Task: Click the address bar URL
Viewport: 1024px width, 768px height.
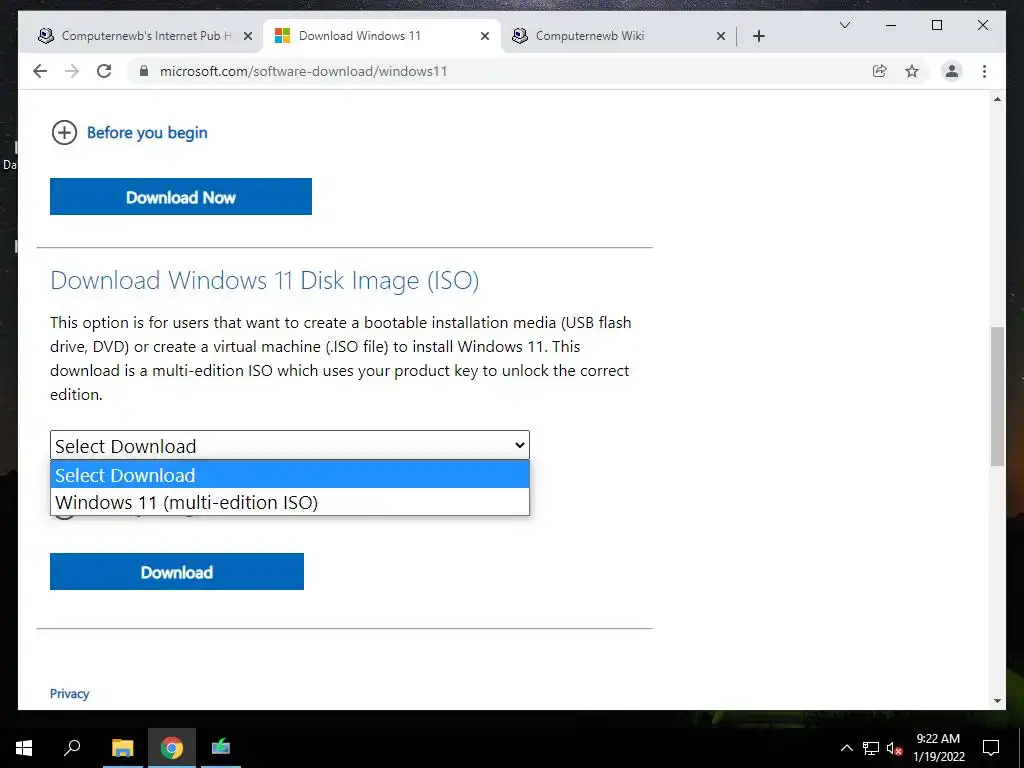Action: point(304,71)
